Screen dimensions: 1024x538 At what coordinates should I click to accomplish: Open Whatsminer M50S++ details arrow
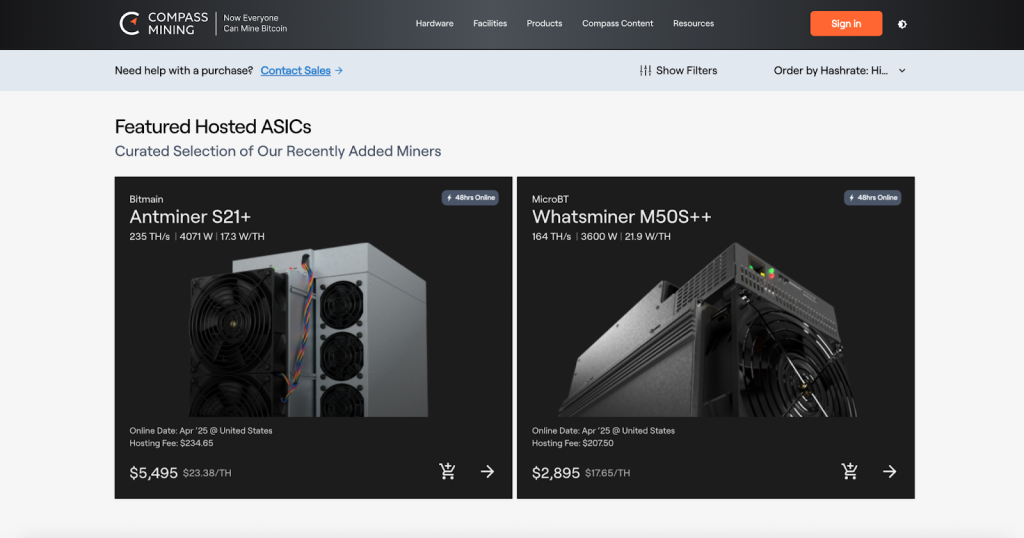(889, 471)
